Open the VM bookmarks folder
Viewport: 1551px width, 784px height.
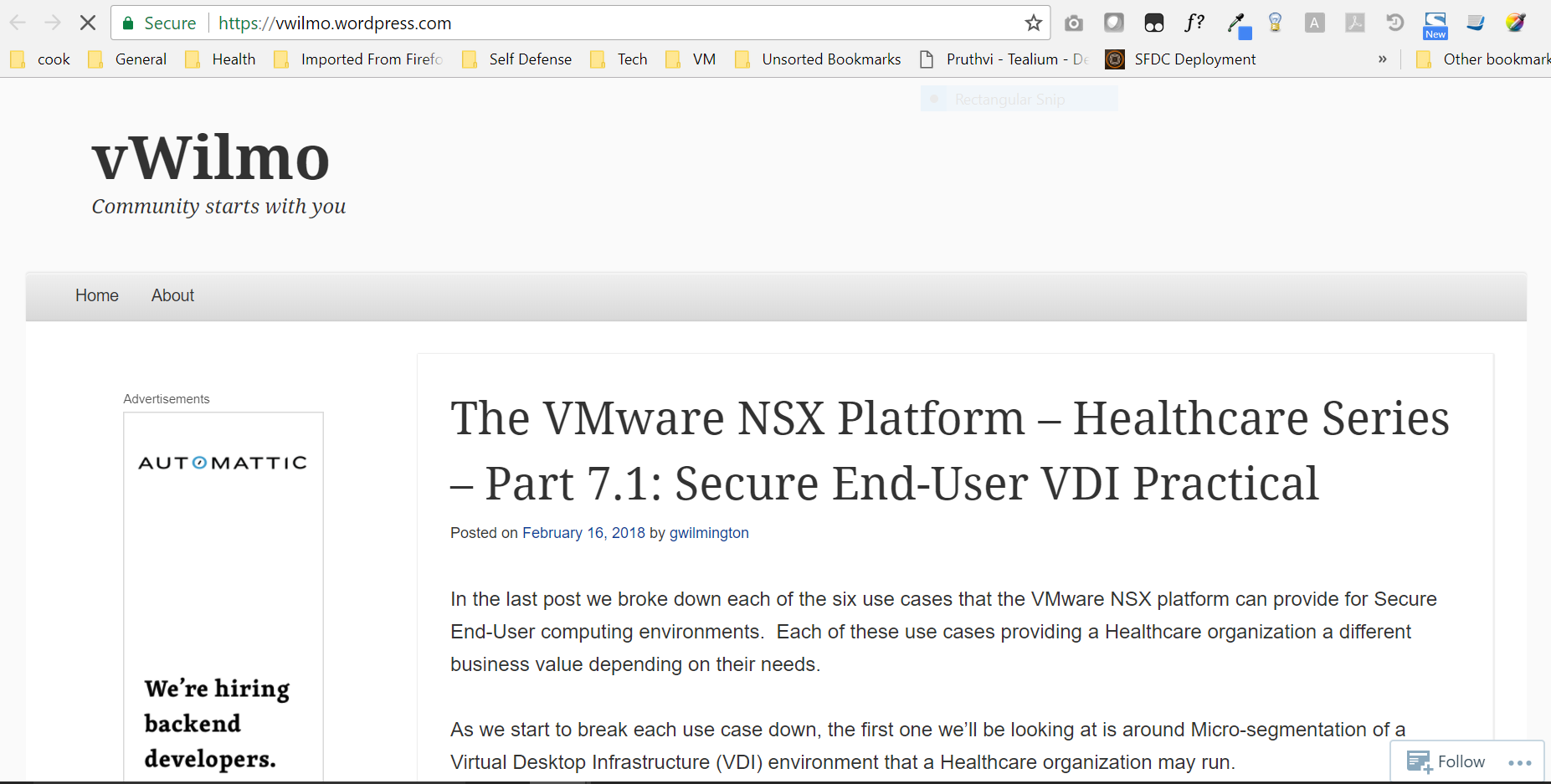691,59
